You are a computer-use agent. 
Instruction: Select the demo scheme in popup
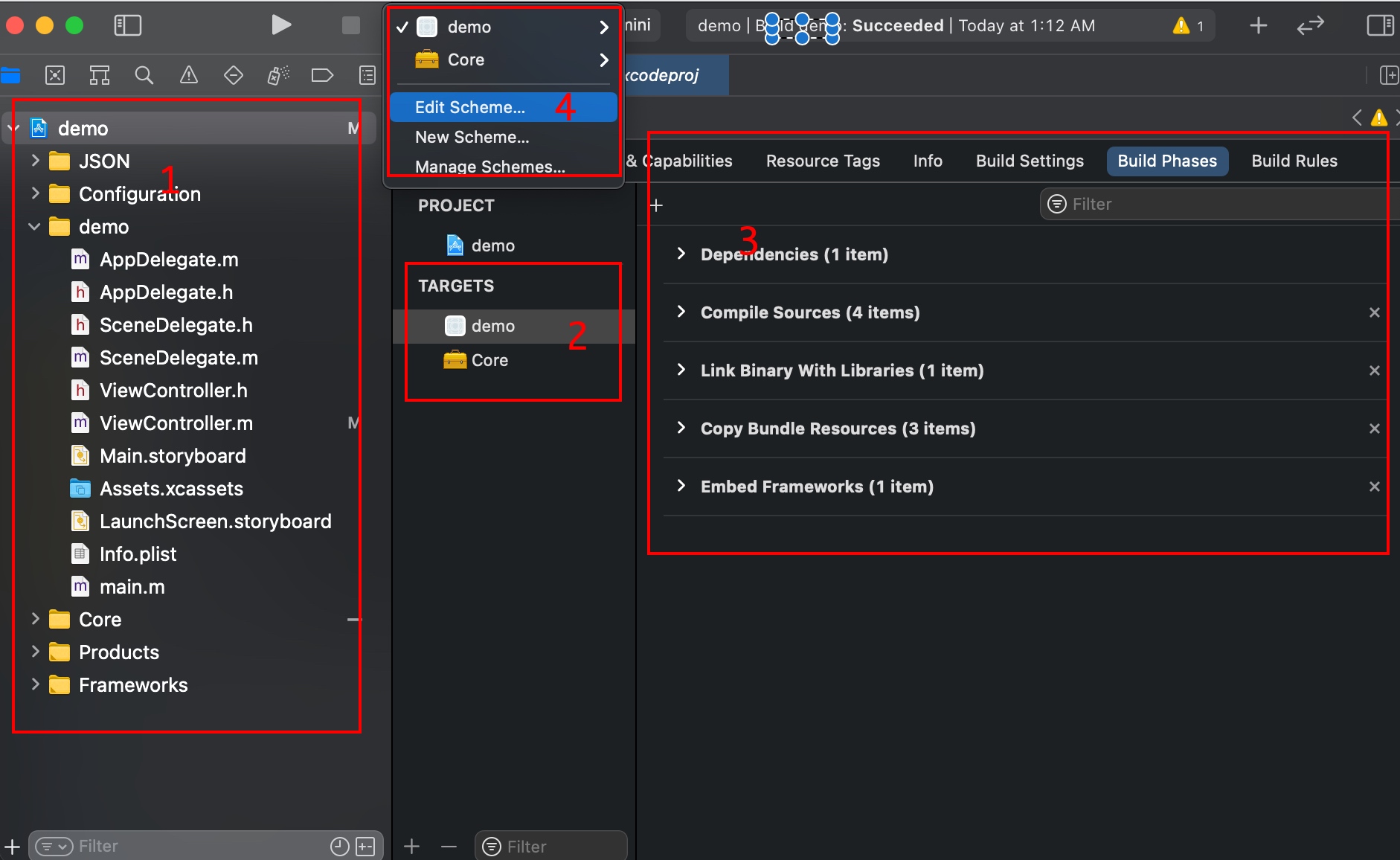pos(504,27)
